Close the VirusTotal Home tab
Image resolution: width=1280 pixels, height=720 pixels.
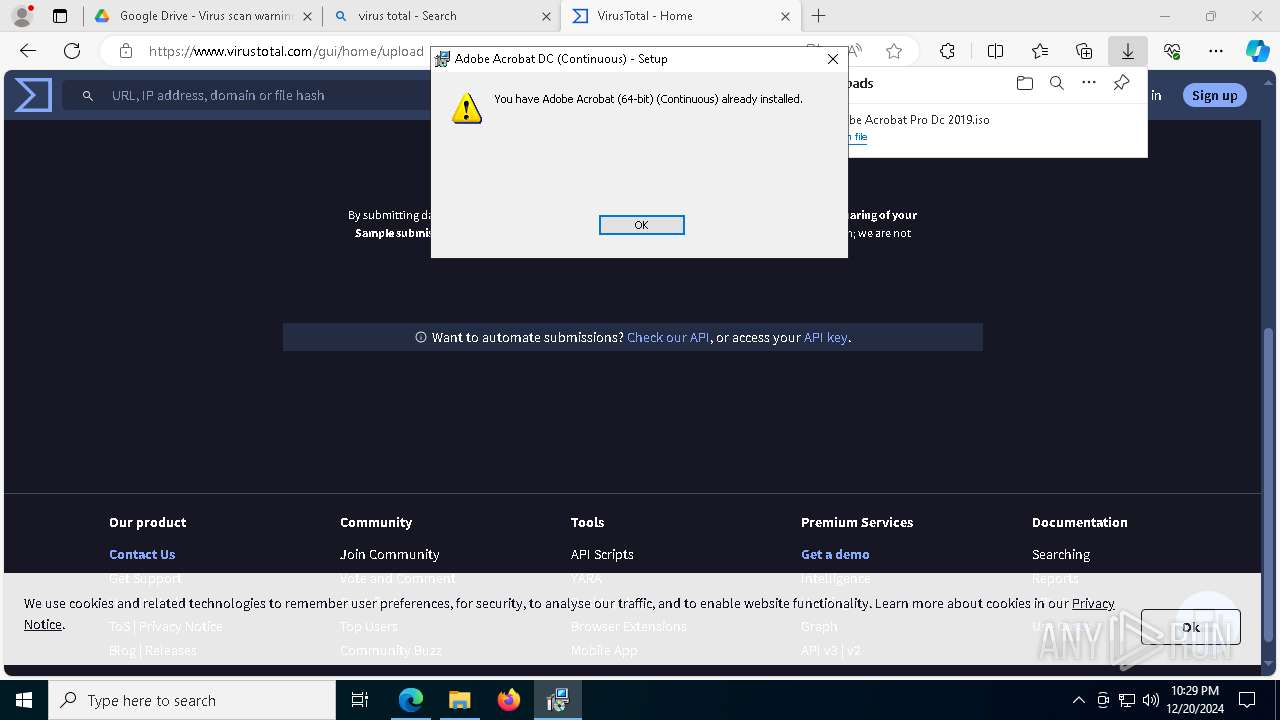pos(785,16)
